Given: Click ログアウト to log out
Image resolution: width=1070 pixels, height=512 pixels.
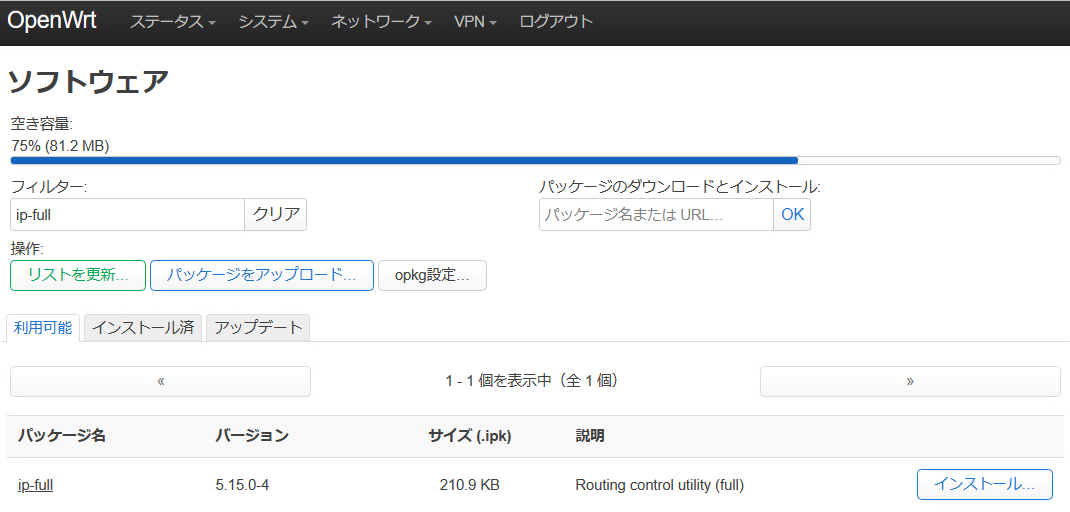Looking at the screenshot, I should (556, 21).
